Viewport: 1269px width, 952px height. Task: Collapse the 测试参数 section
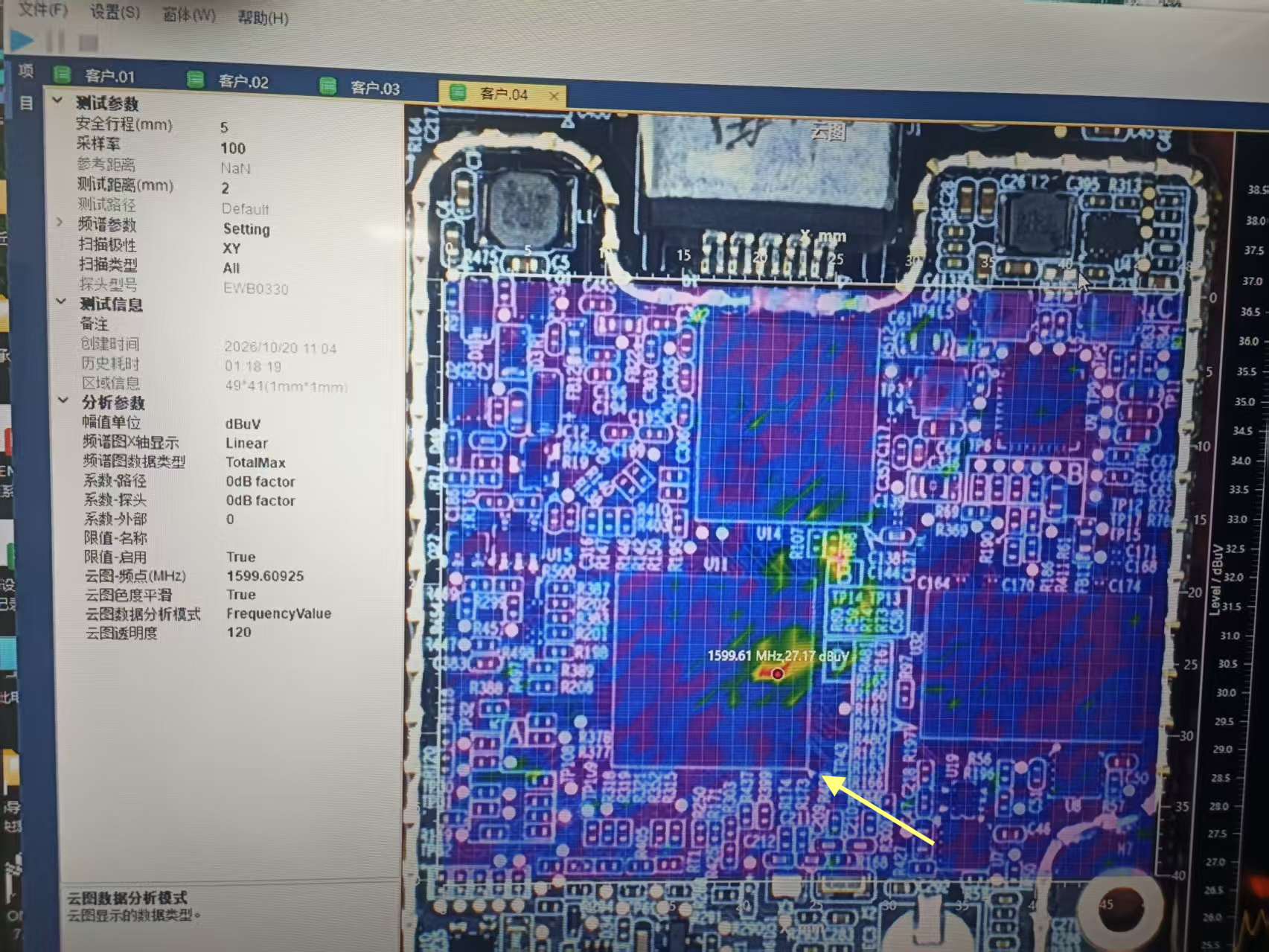click(x=57, y=100)
